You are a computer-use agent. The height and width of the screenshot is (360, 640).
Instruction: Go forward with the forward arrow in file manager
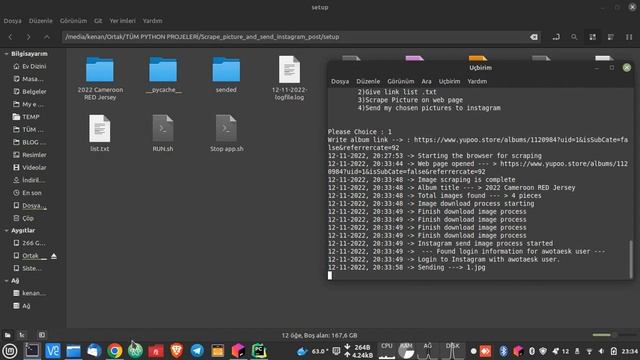(x=28, y=37)
